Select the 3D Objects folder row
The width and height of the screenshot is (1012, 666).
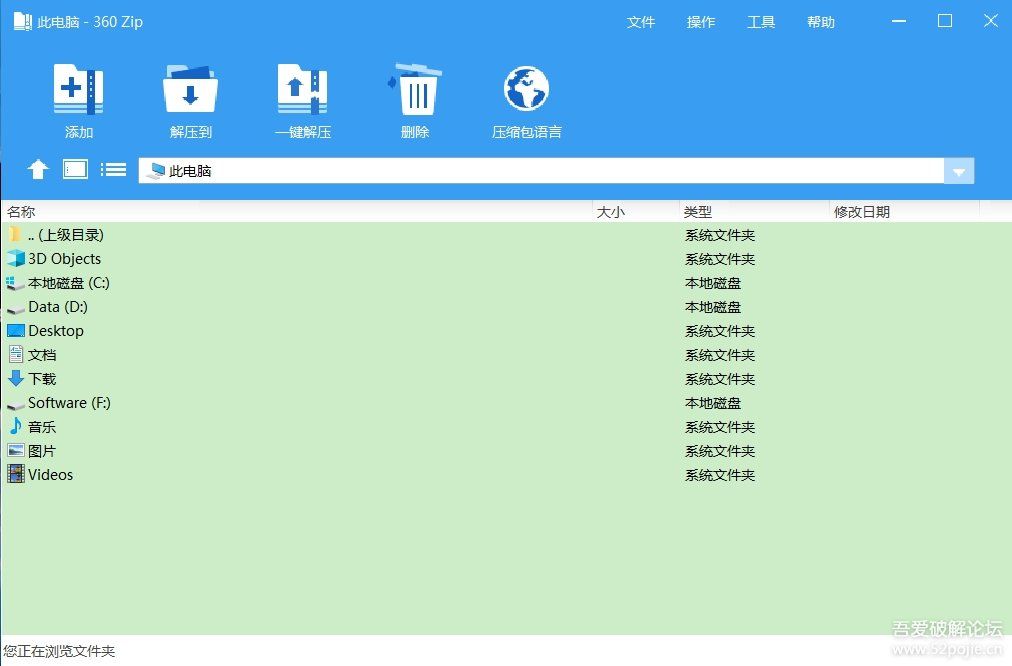click(x=506, y=259)
